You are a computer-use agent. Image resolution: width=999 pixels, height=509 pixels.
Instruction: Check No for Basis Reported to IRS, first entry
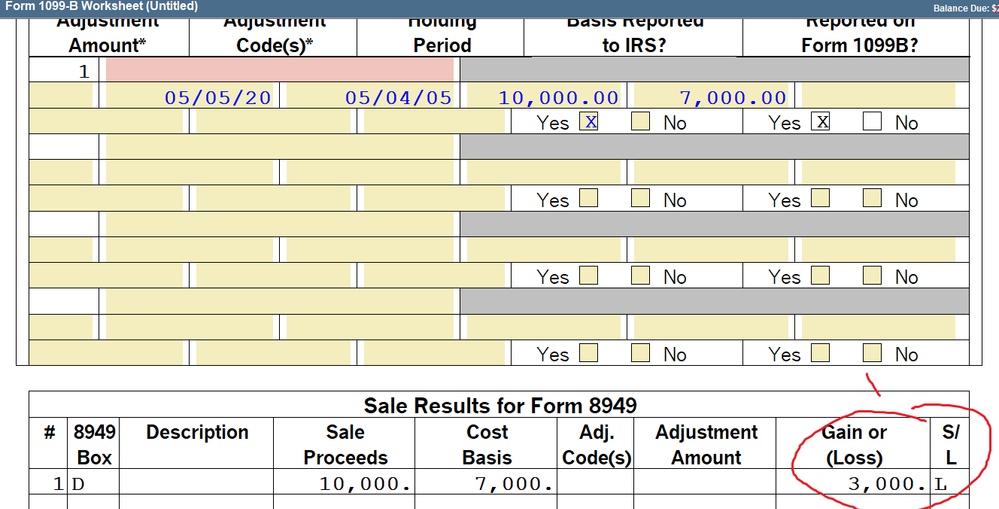tap(641, 122)
